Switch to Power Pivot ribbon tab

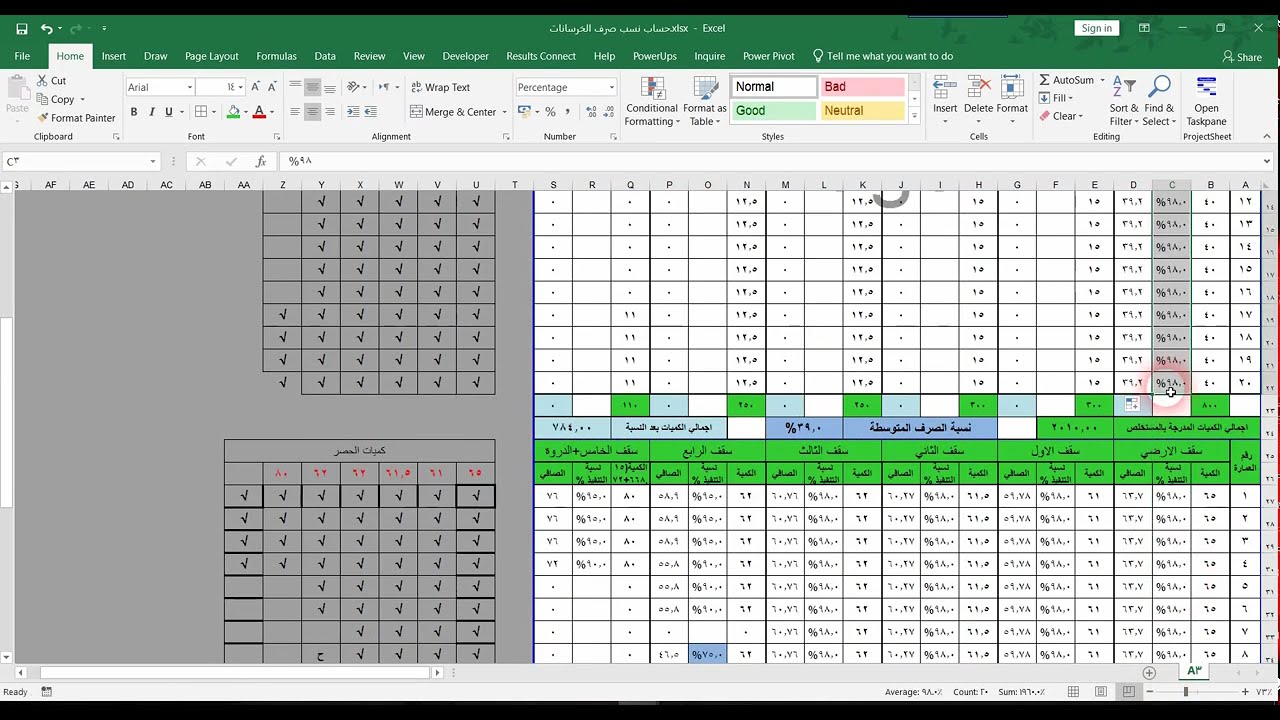769,56
